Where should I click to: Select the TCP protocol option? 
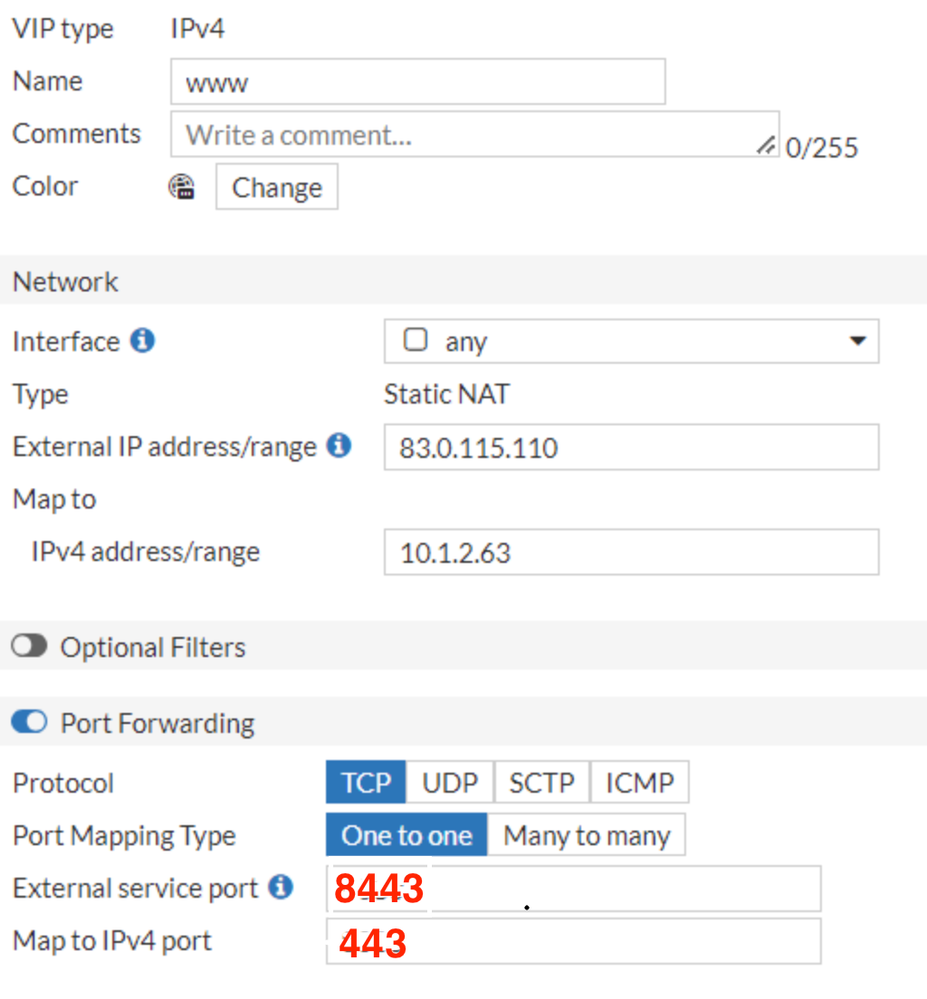pyautogui.click(x=366, y=782)
